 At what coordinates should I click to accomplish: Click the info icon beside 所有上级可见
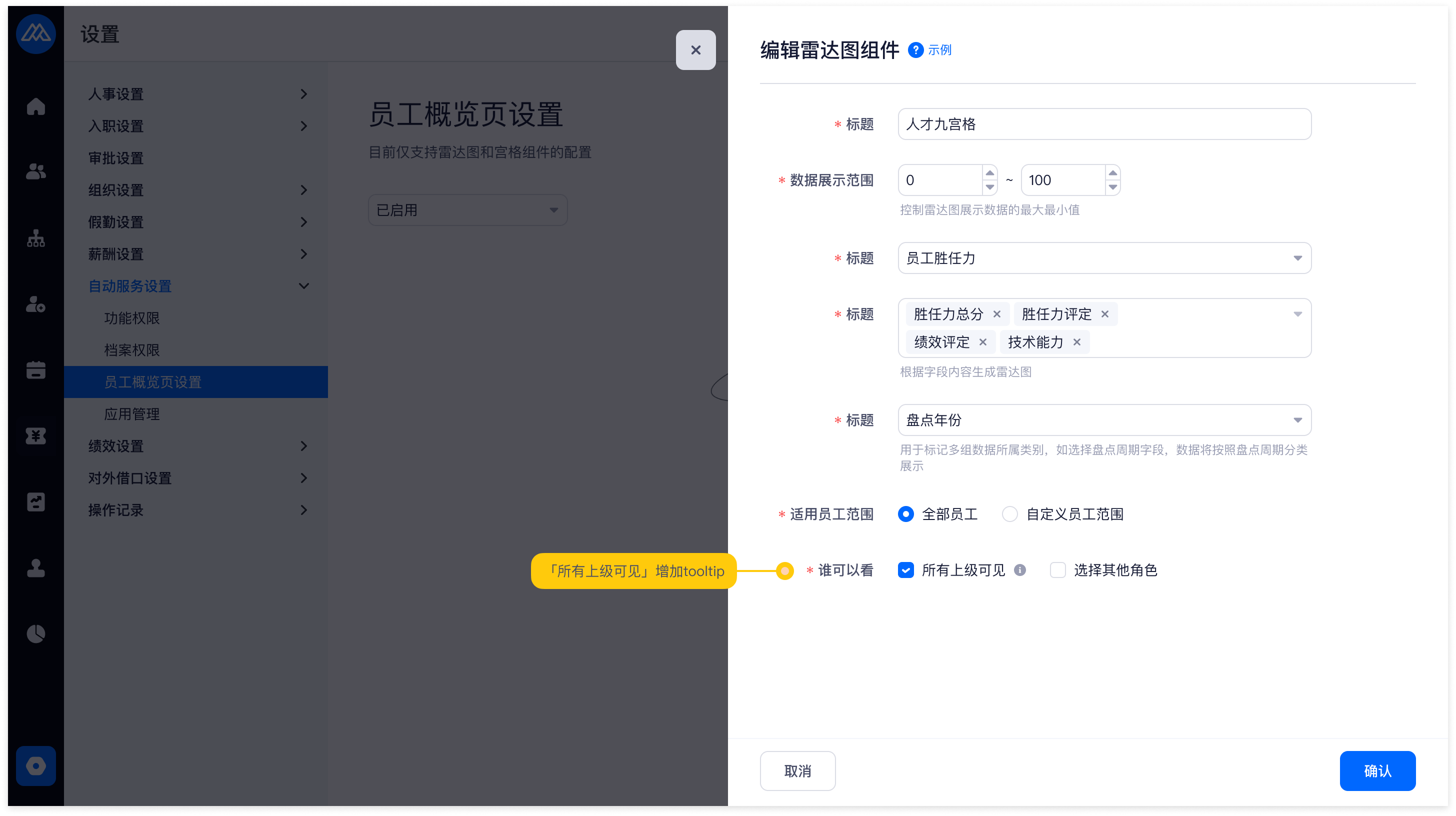pyautogui.click(x=1019, y=570)
